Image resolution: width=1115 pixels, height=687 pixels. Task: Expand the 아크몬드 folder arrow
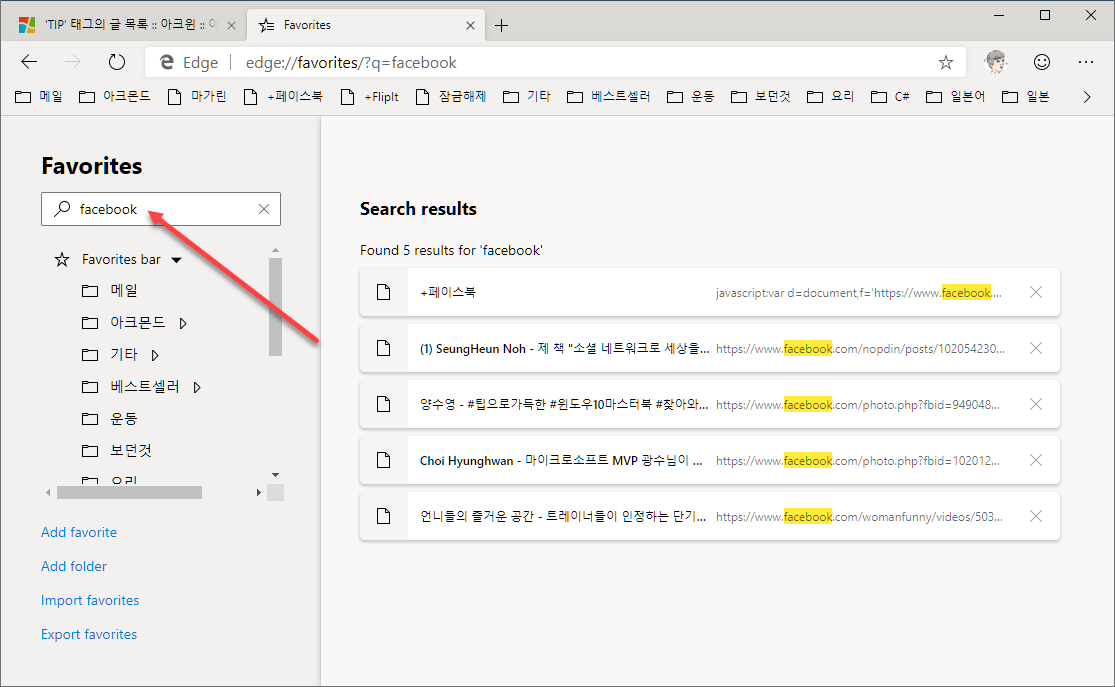point(183,323)
